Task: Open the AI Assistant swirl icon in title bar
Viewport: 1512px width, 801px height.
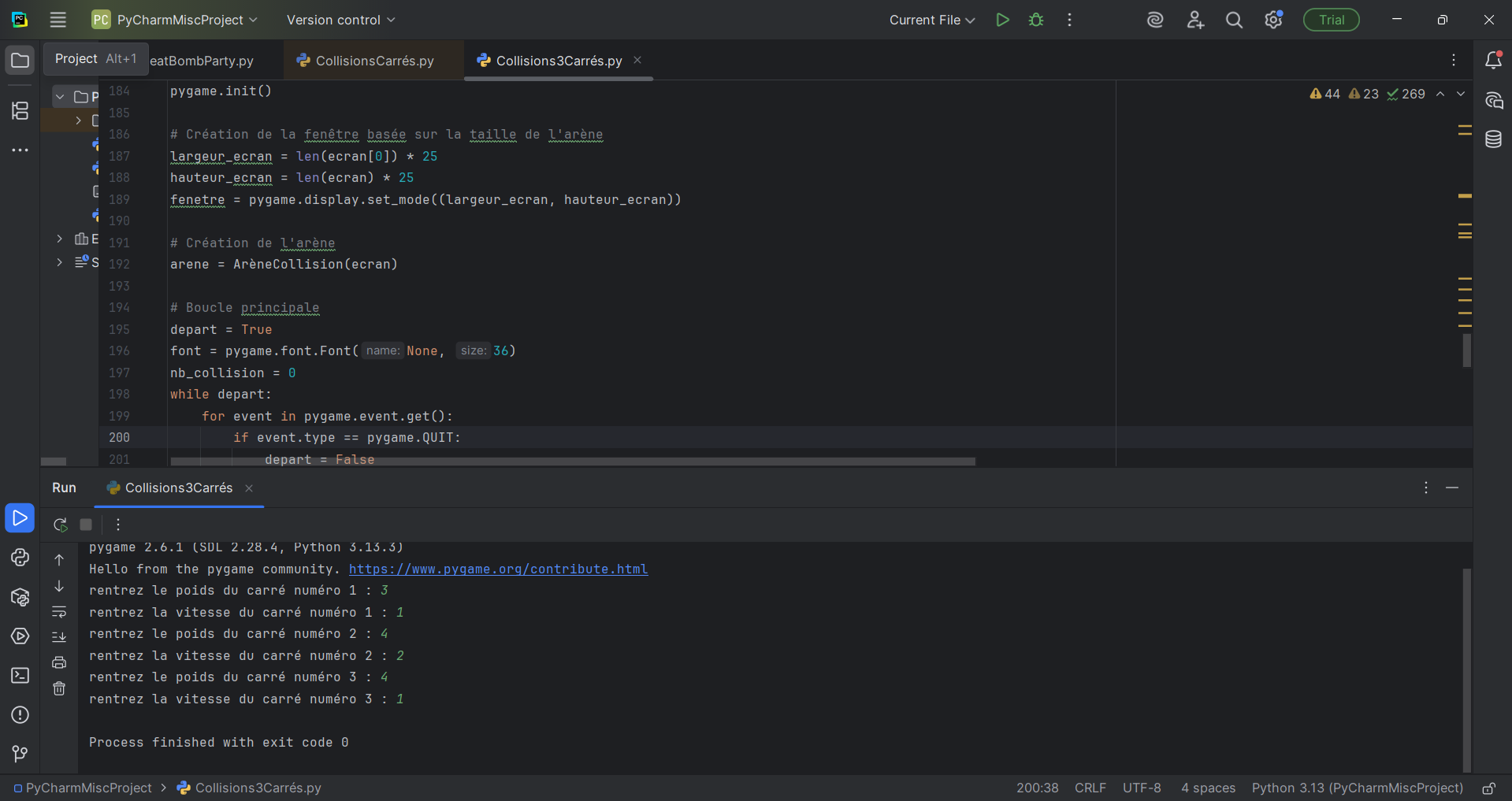Action: pos(1155,20)
